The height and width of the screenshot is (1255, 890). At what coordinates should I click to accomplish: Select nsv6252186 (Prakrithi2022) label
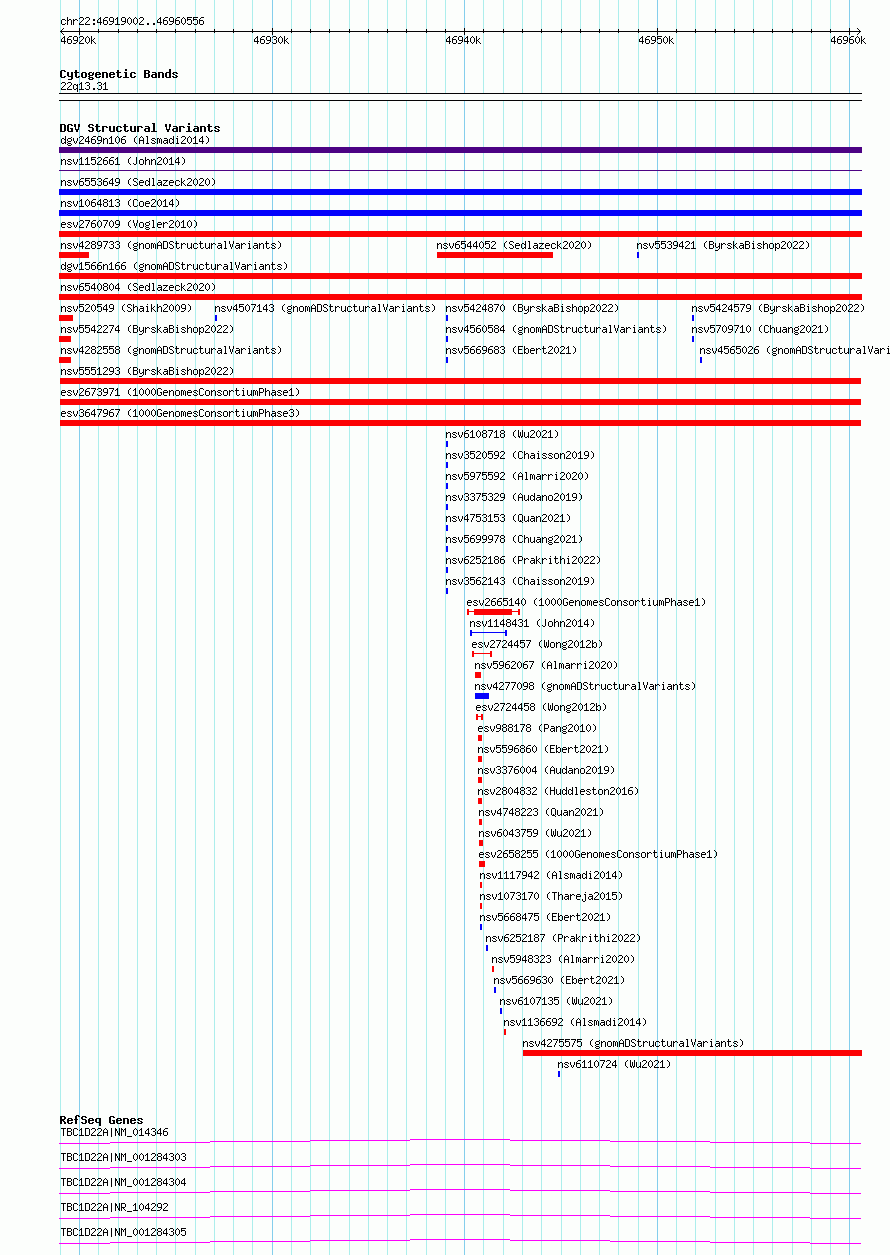(x=523, y=561)
